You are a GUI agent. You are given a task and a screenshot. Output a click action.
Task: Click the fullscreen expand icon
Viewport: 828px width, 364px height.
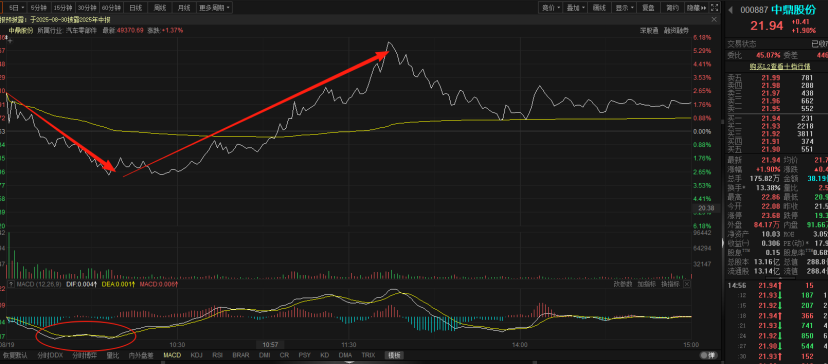tap(714, 7)
